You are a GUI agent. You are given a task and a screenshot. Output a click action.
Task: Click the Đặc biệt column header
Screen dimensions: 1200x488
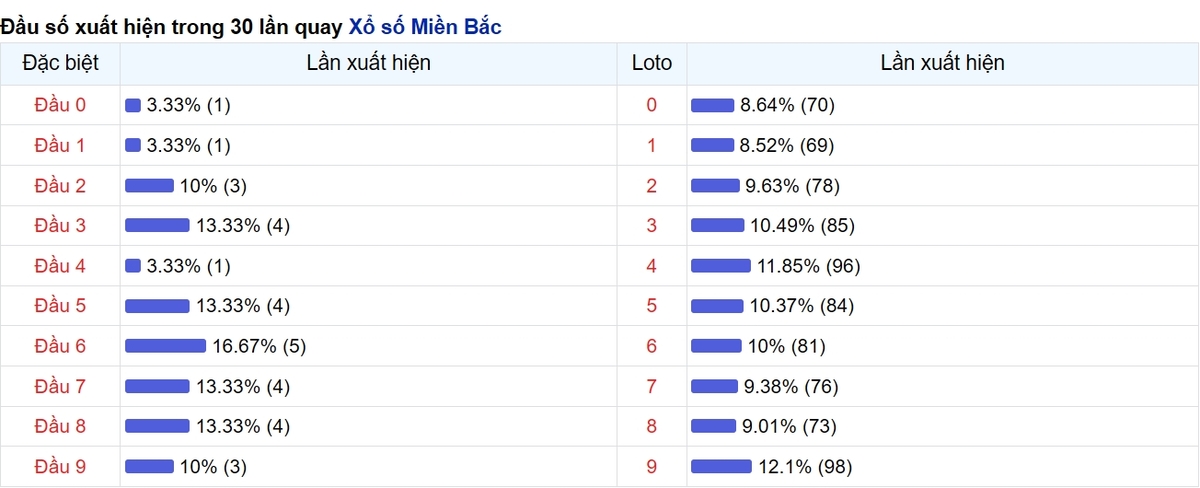(60, 63)
